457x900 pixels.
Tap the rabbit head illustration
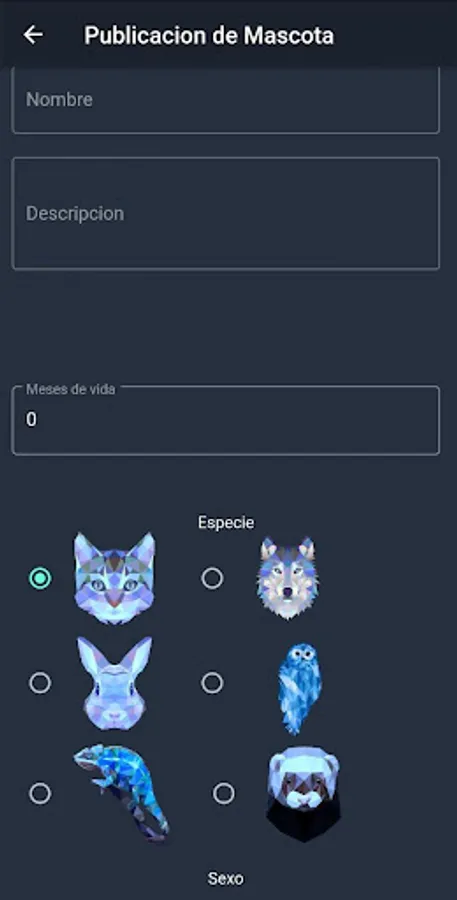[114, 683]
